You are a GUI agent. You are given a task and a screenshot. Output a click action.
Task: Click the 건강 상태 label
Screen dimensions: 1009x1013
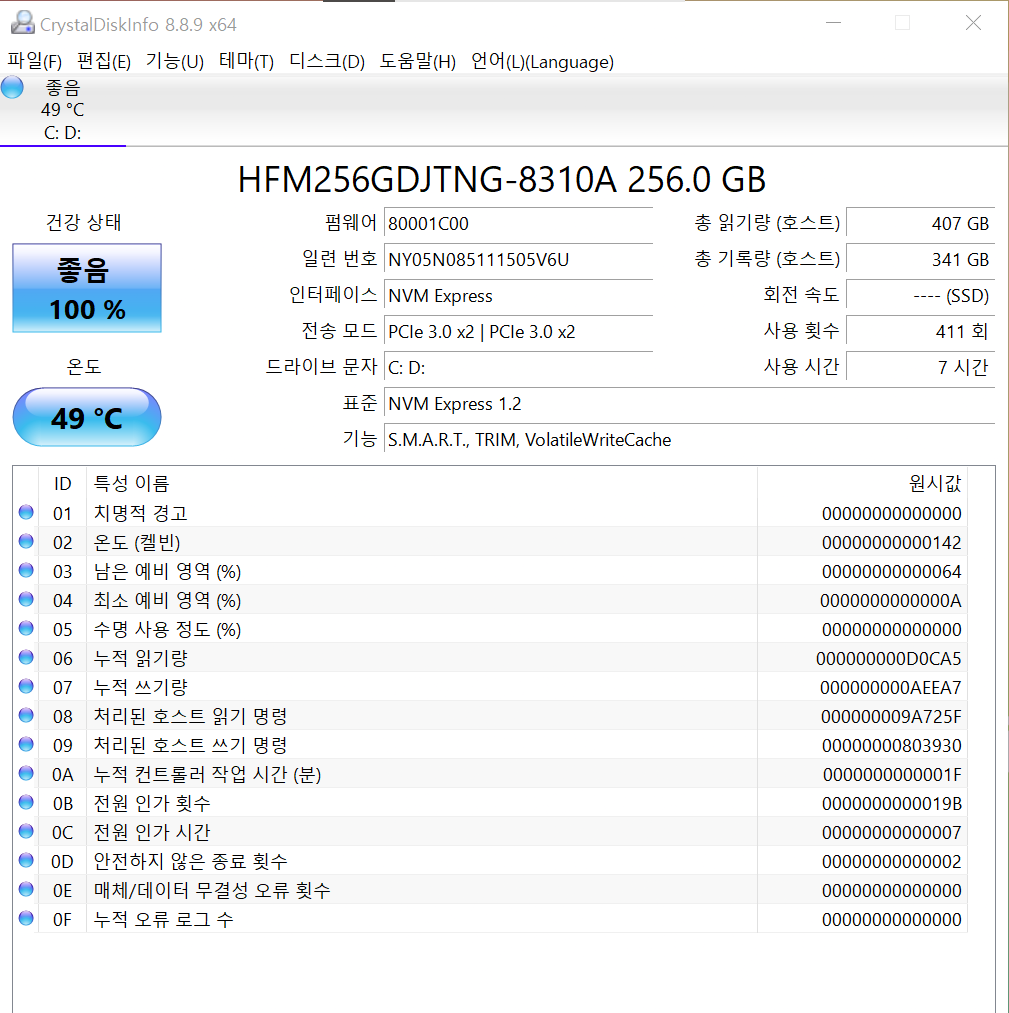click(83, 222)
